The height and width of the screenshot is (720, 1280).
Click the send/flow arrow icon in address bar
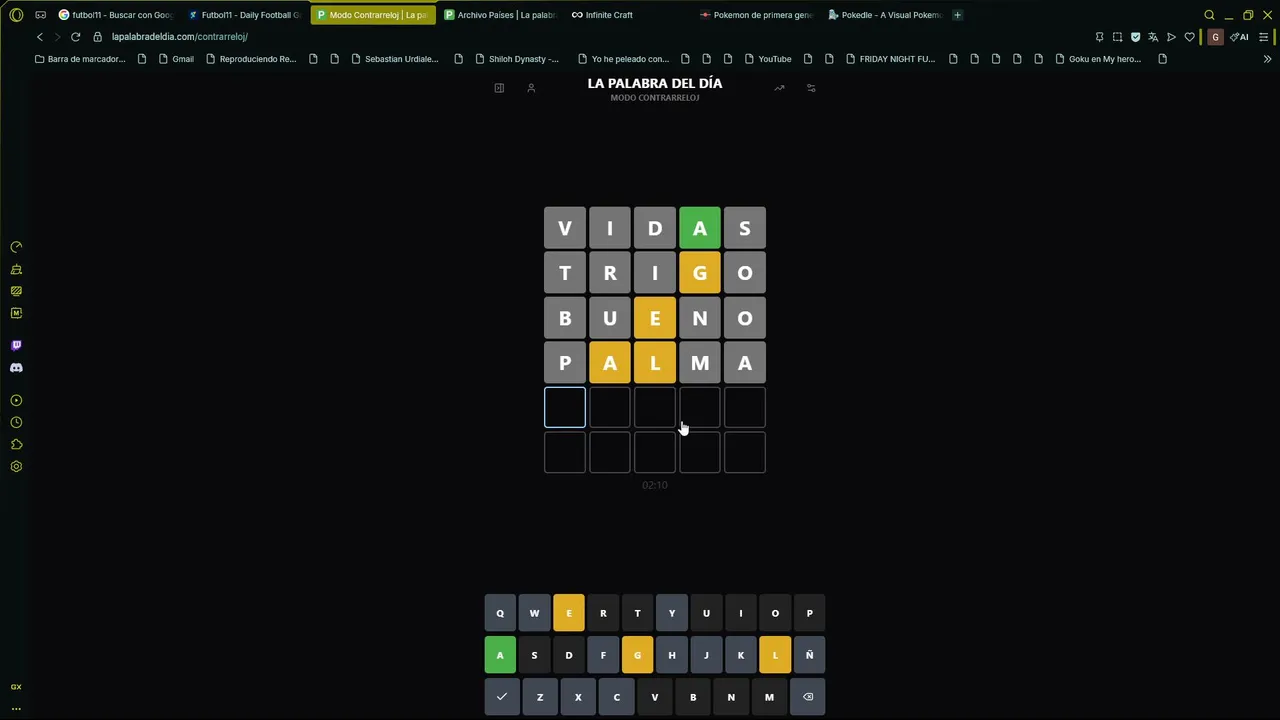1171,37
